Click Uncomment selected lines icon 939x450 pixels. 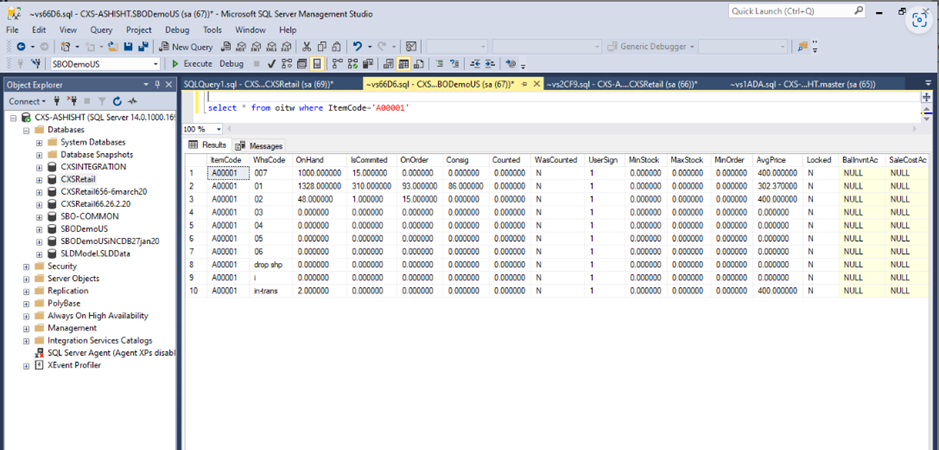[x=455, y=64]
